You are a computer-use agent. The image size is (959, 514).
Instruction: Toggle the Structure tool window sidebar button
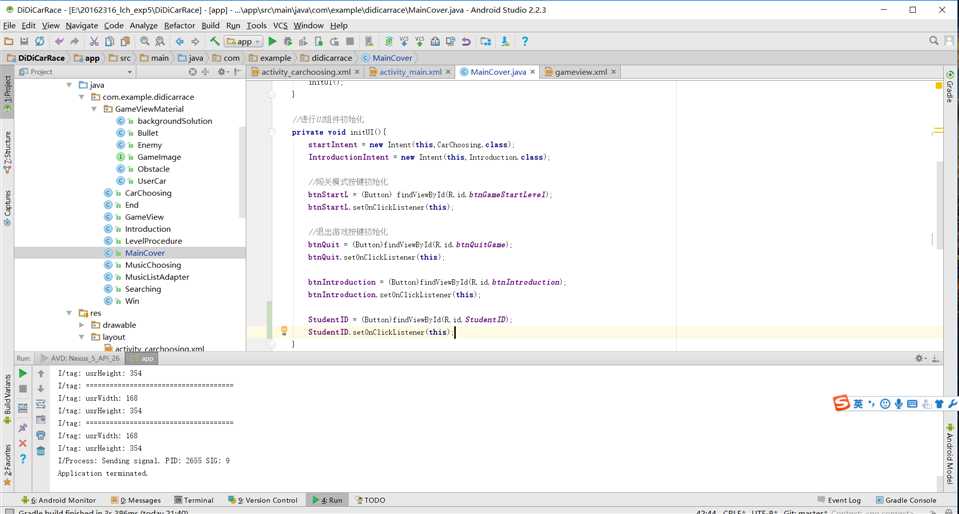tap(7, 152)
